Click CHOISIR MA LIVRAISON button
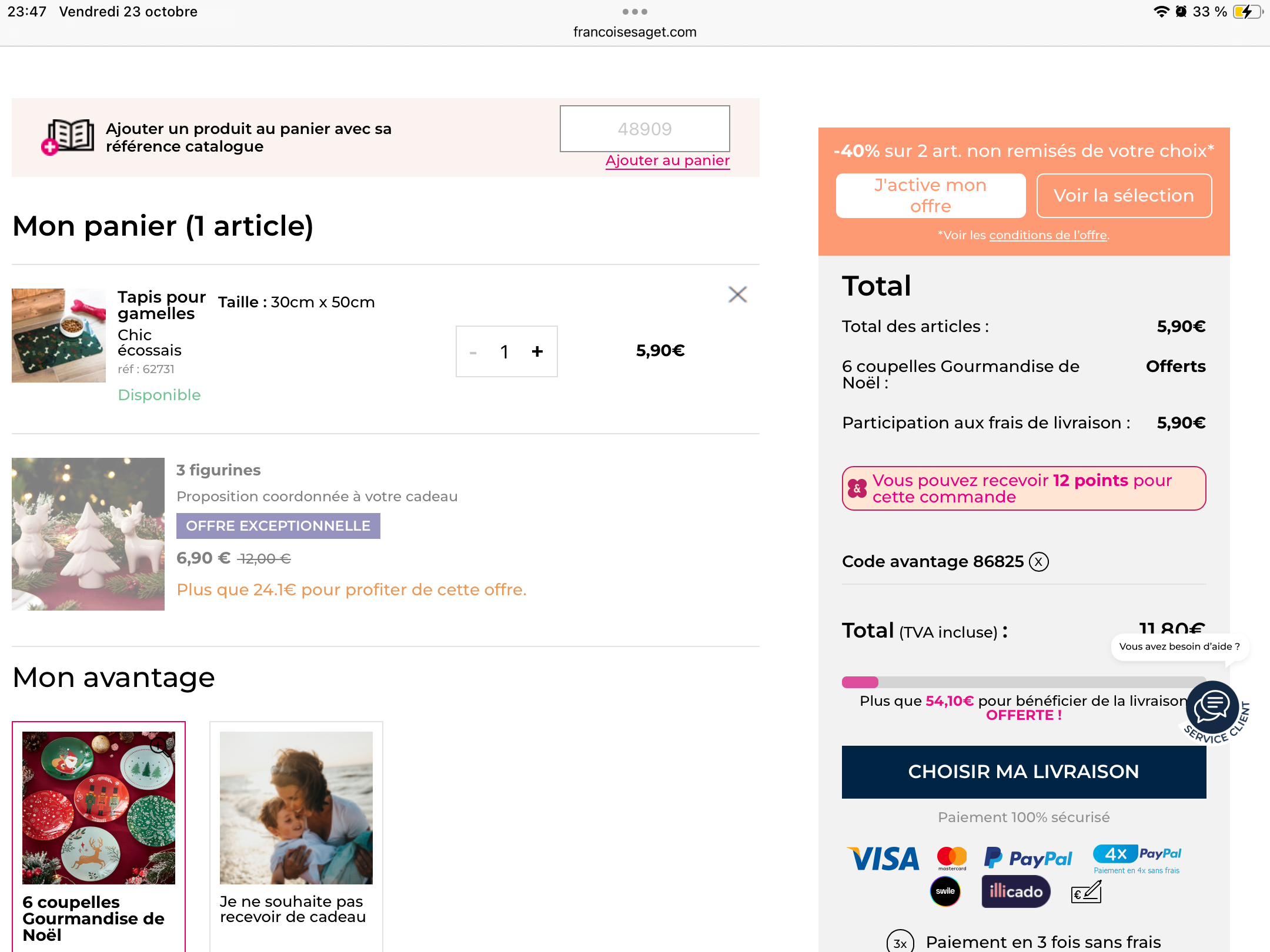Screen dimensions: 1270x952 (1024, 772)
